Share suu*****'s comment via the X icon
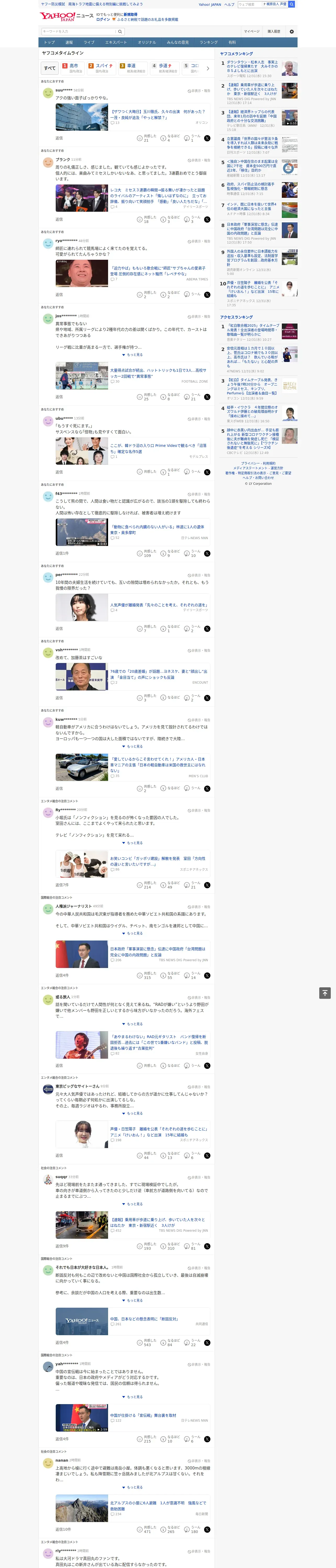Viewport: 336px width, 1568px height. [x=207, y=138]
